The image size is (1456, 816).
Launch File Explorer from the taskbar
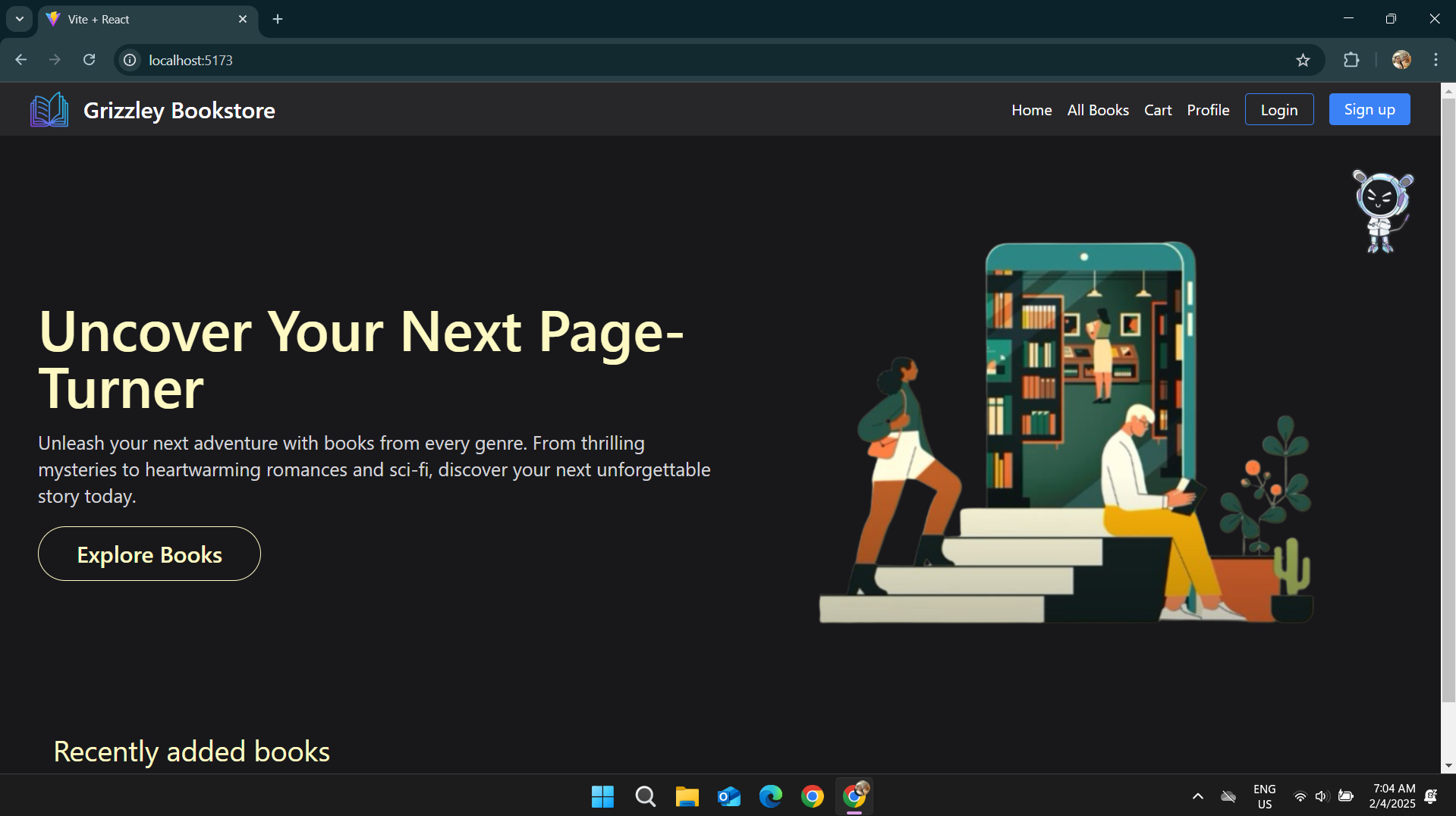pyautogui.click(x=687, y=796)
